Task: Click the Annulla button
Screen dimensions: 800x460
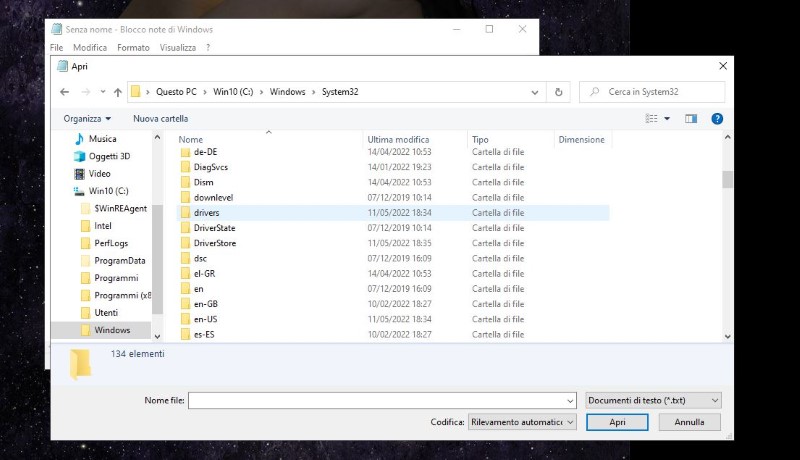Action: (689, 422)
